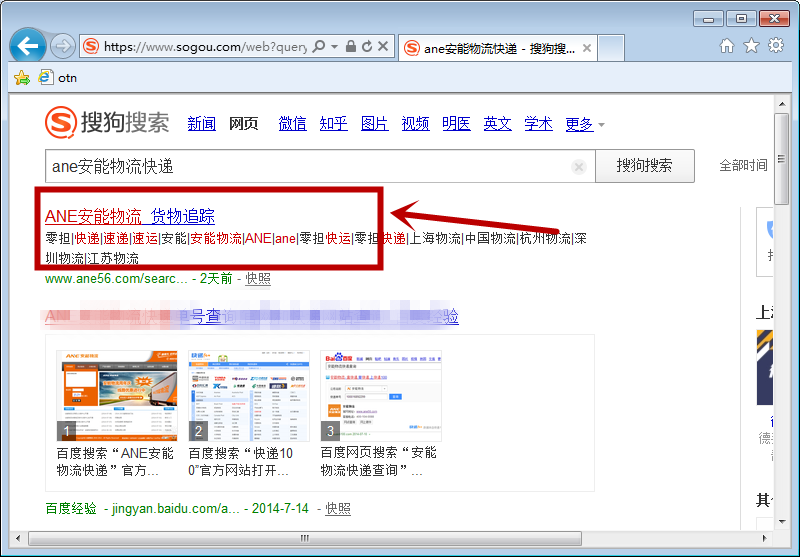Image resolution: width=800 pixels, height=557 pixels.
Task: Close the ane安能物流快递 tab
Action: pos(587,48)
